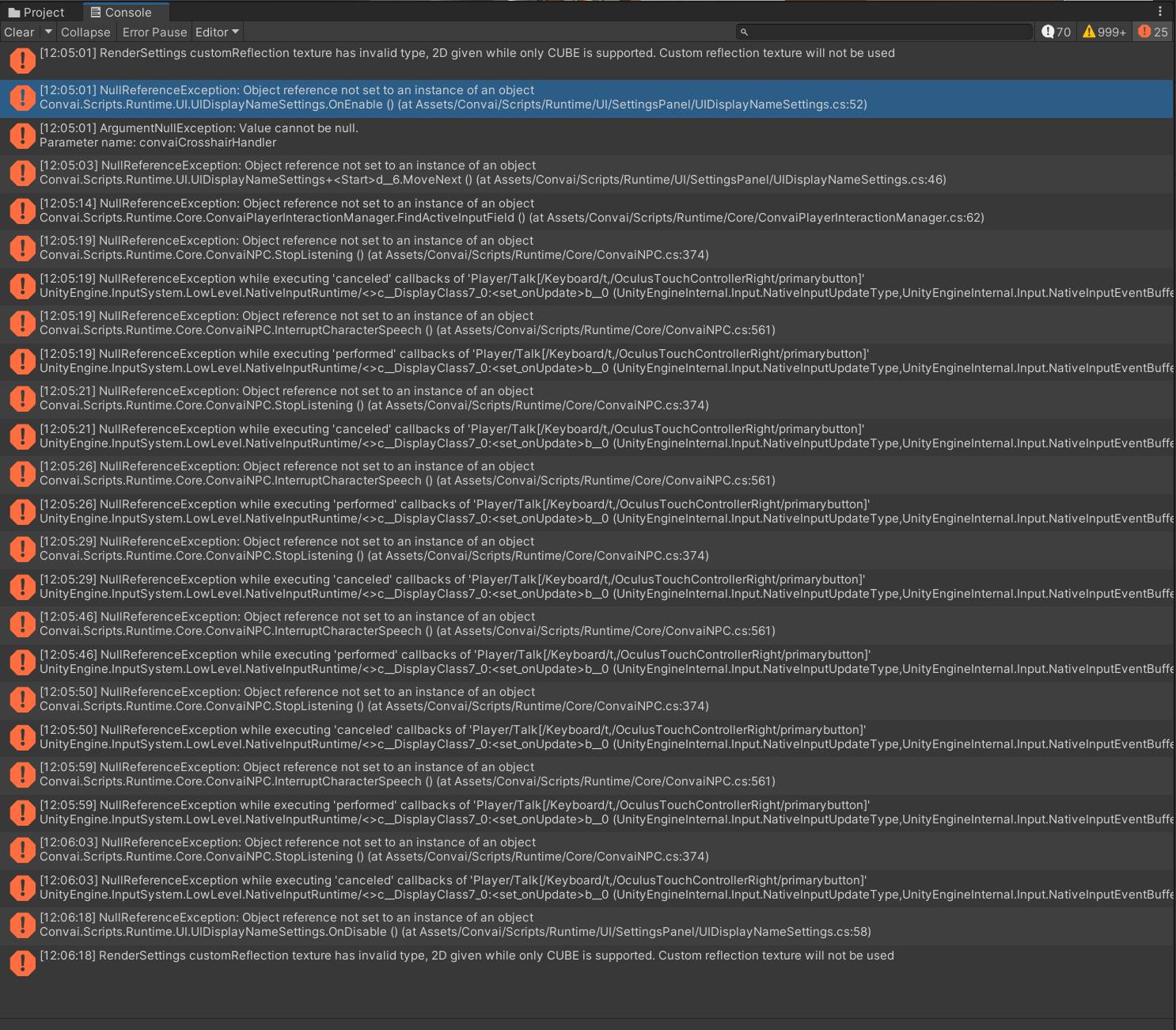Screen dimensions: 1176x1030
Task: Select the [12:06:18] UIDisplayNameSettings.OnDisable log text
Action: (x=455, y=925)
